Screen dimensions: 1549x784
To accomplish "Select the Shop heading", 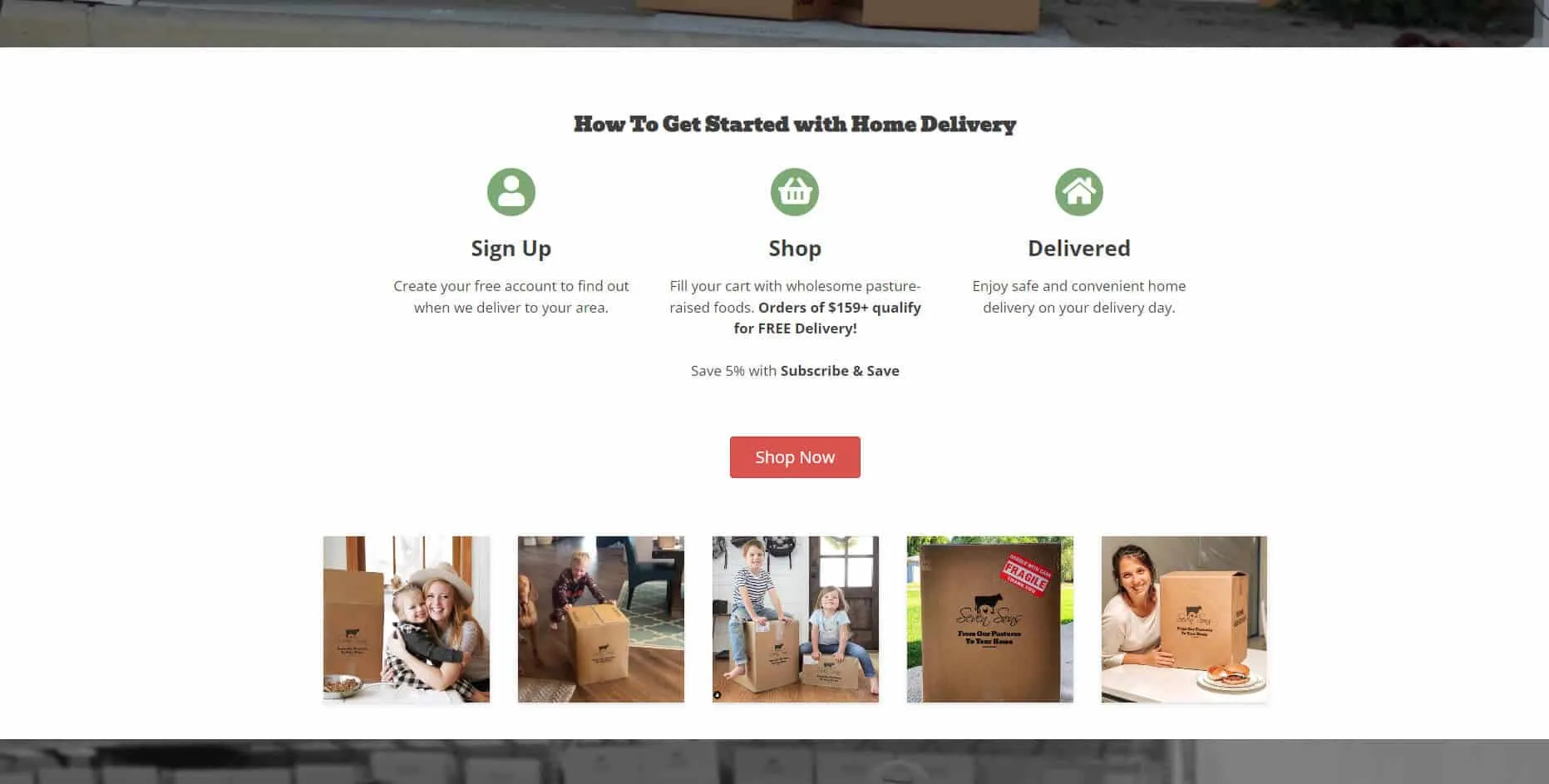I will 795,249.
